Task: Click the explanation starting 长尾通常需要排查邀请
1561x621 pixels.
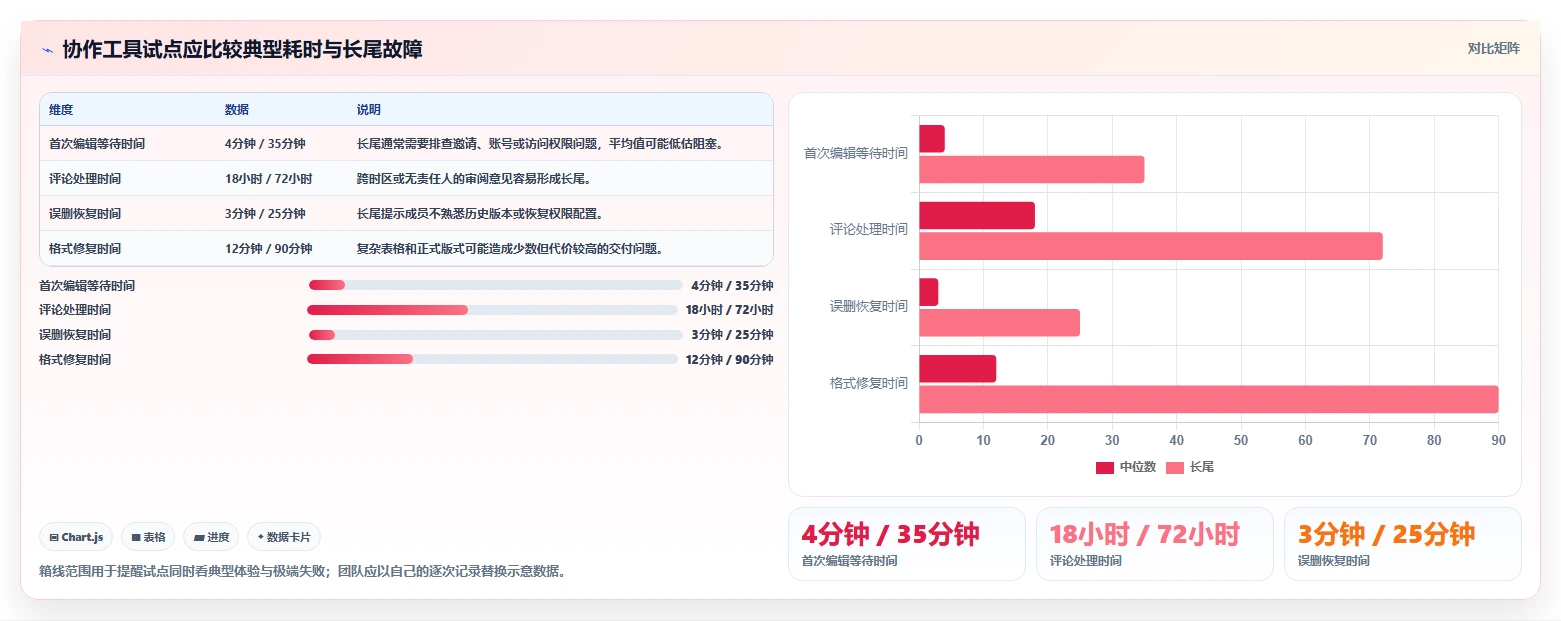Action: tap(540, 144)
